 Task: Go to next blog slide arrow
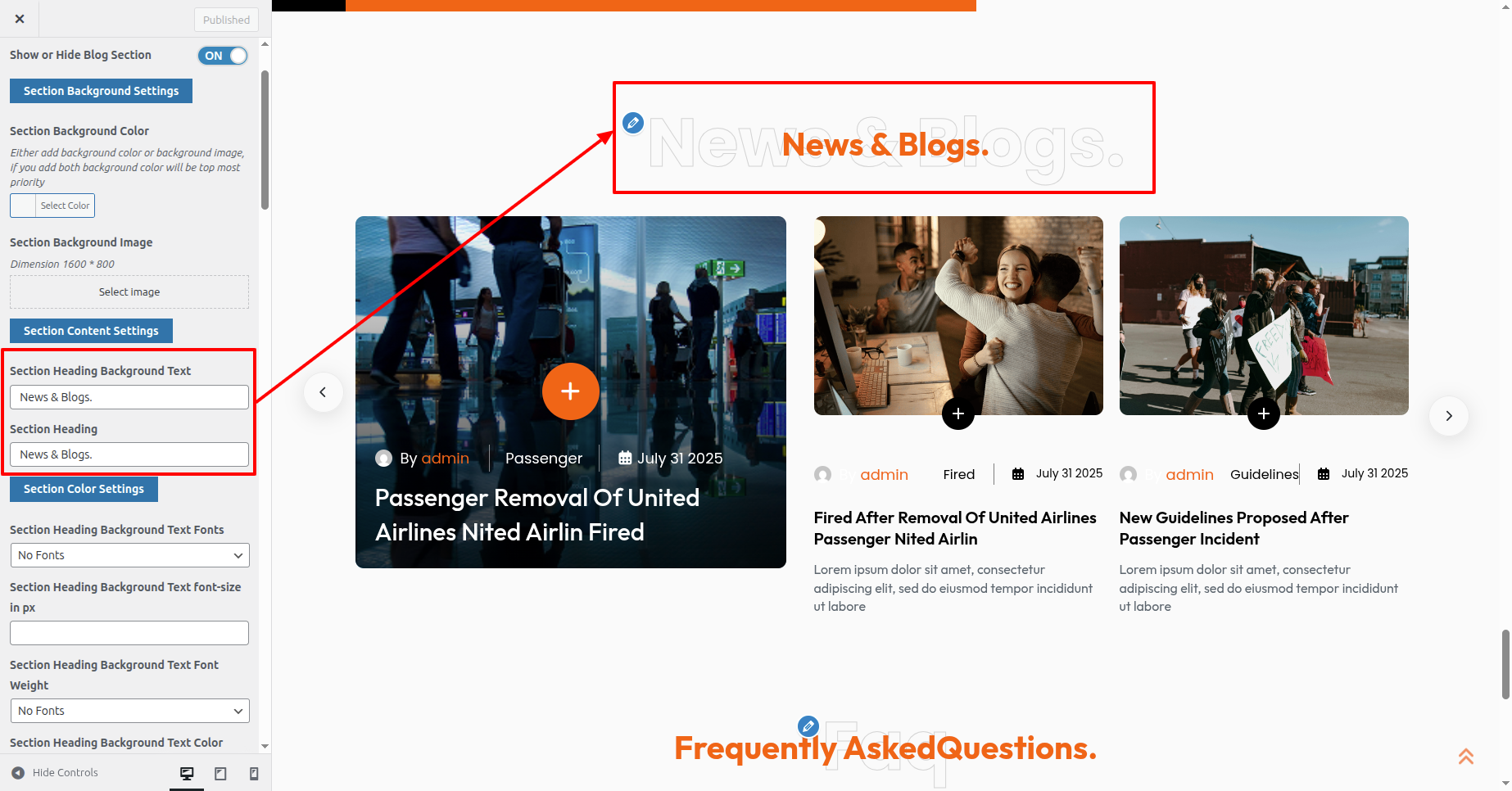1449,416
